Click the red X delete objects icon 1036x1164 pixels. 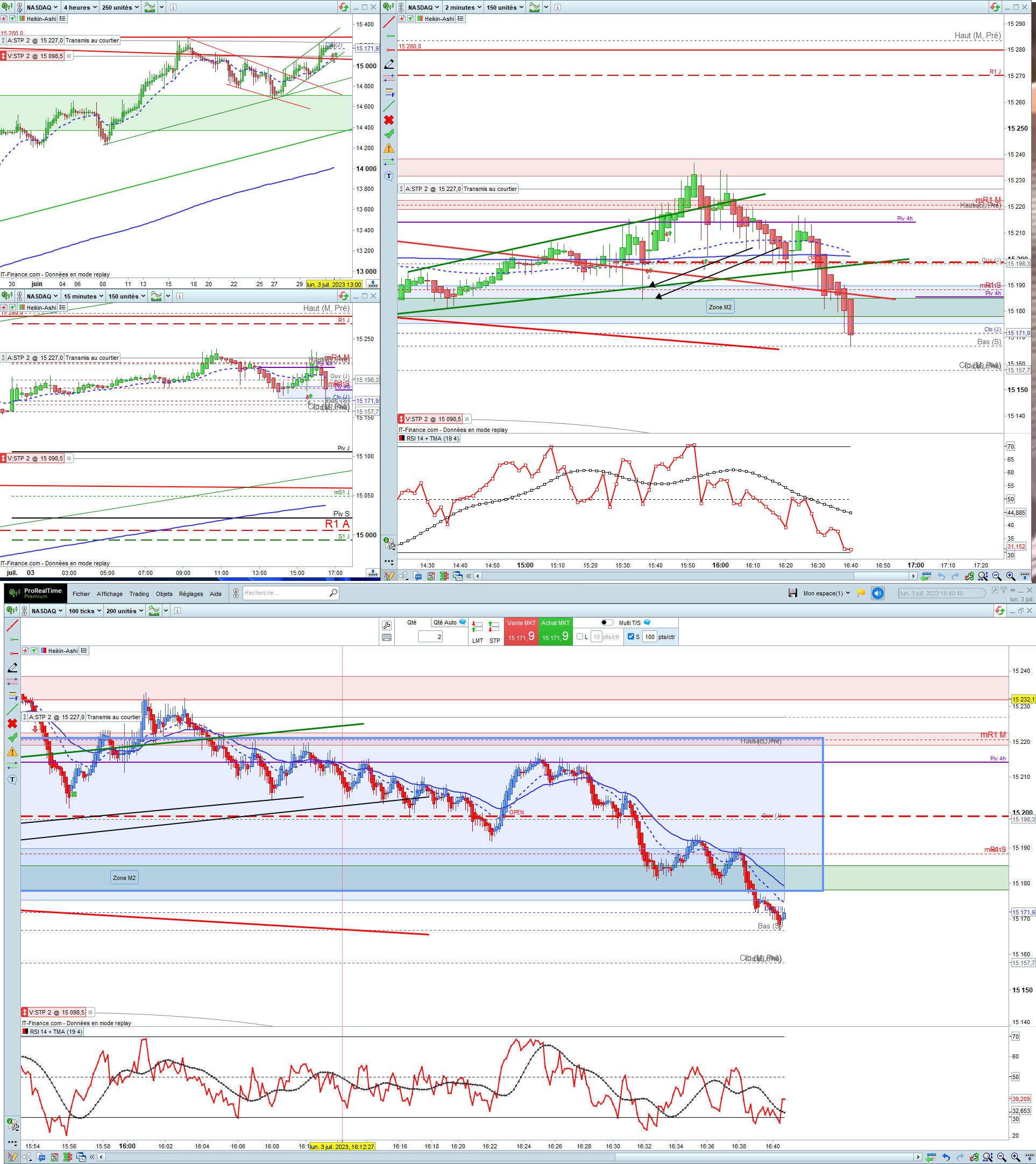(x=12, y=723)
